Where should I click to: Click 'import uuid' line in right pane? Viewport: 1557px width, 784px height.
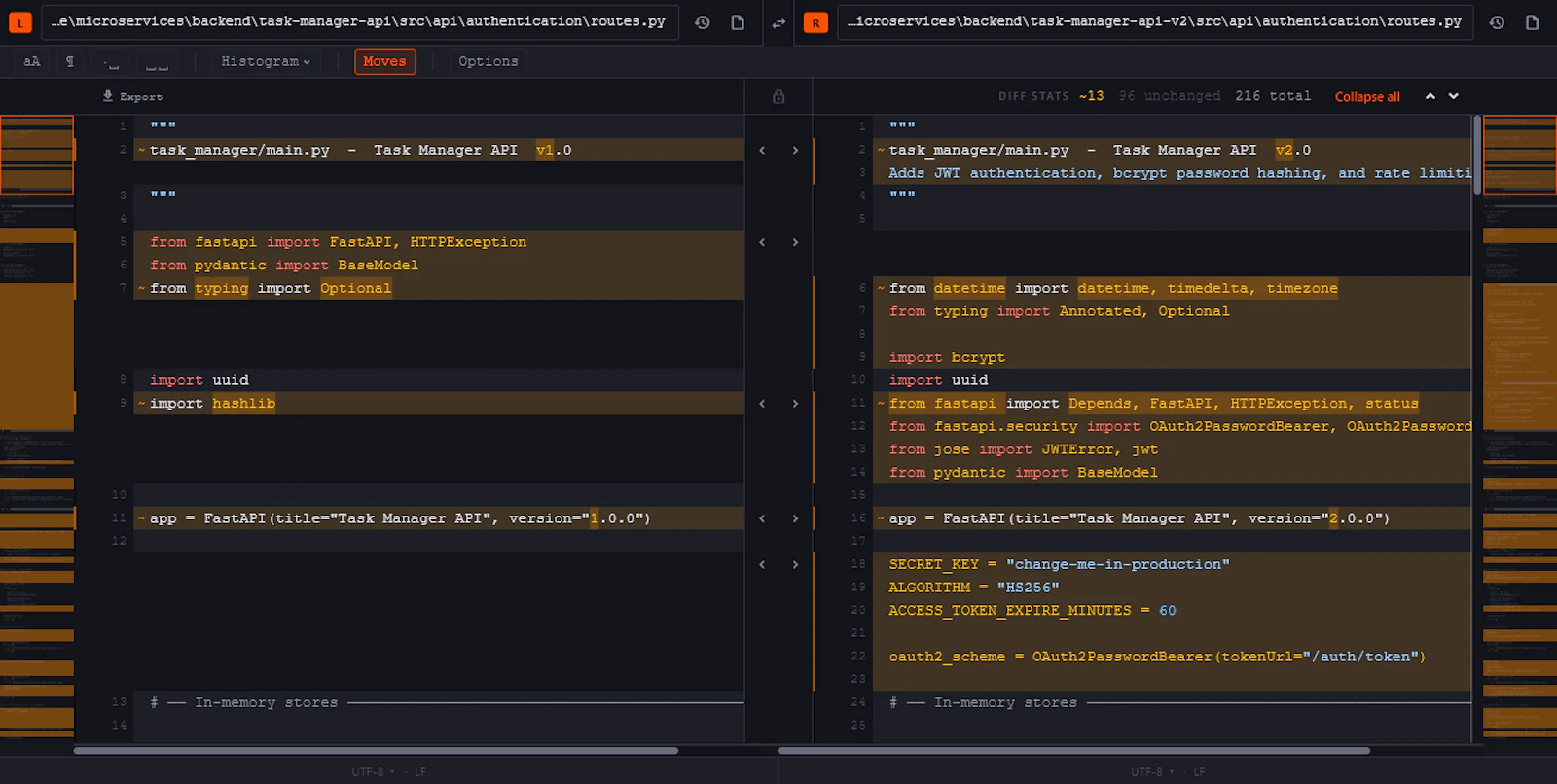[x=1172, y=380]
